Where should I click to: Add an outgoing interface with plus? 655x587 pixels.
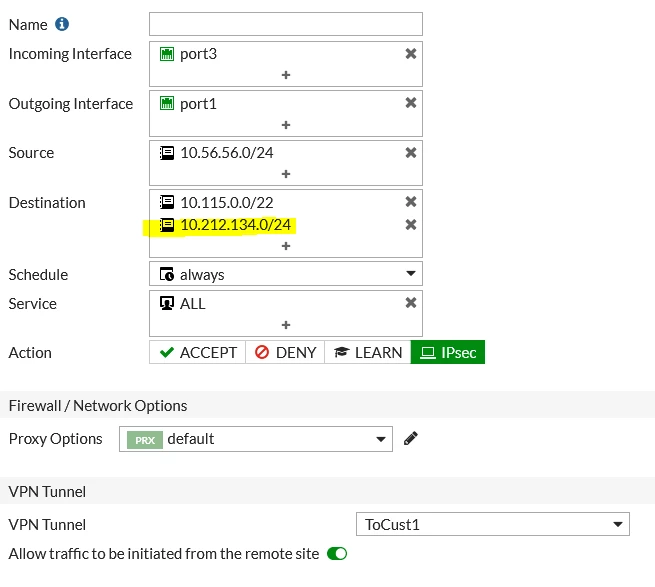tap(286, 125)
